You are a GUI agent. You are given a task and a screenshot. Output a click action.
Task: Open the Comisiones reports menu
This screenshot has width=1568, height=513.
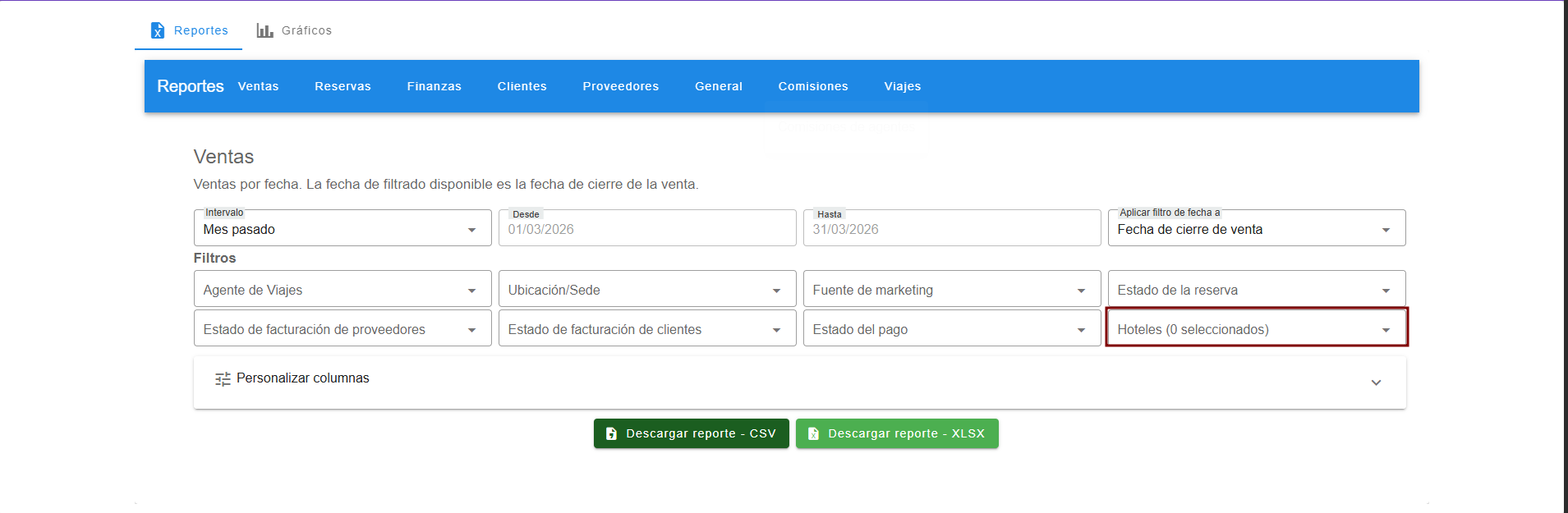click(812, 86)
